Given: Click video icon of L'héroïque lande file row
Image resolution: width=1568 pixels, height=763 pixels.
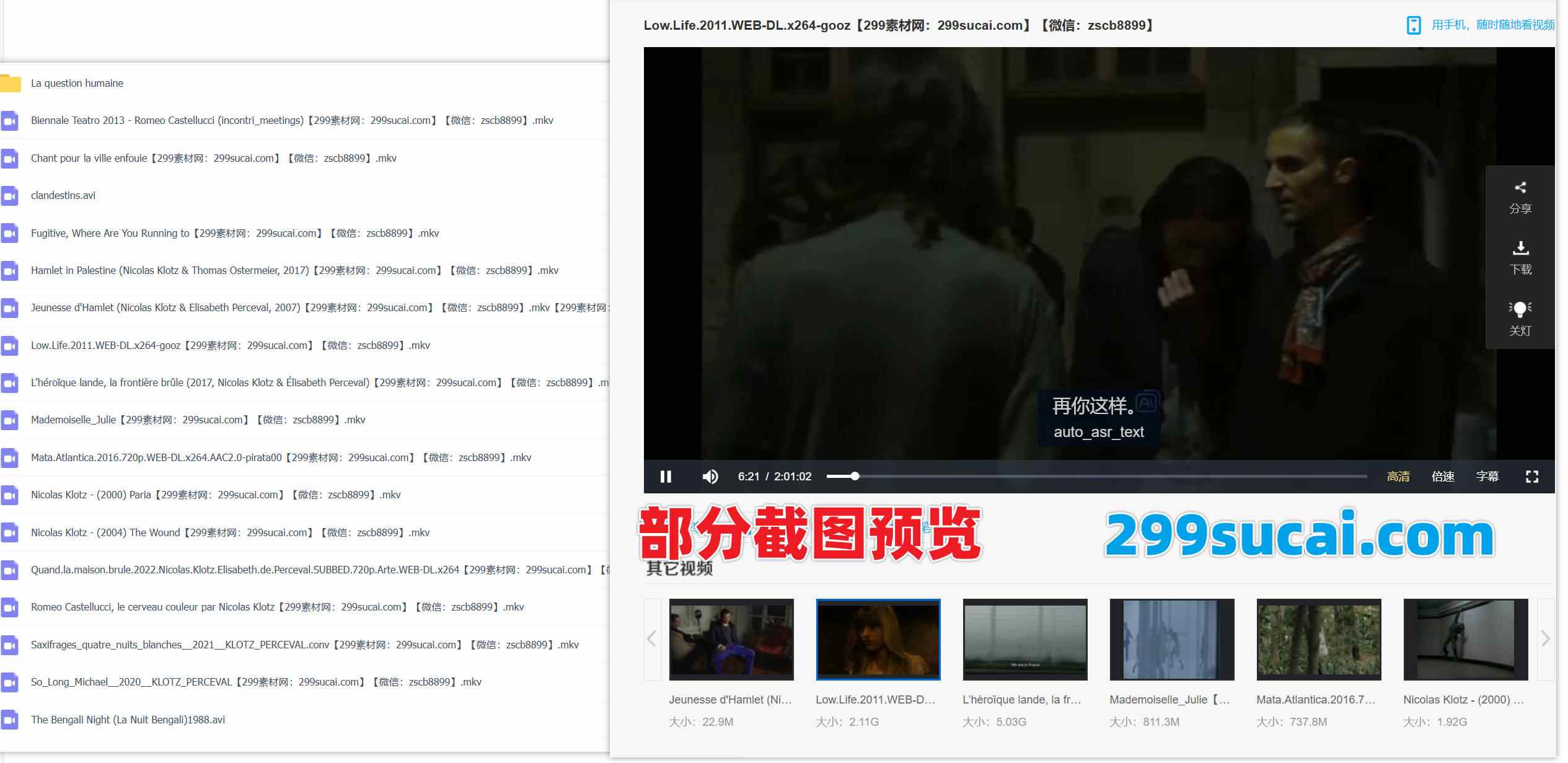Looking at the screenshot, I should tap(9, 383).
